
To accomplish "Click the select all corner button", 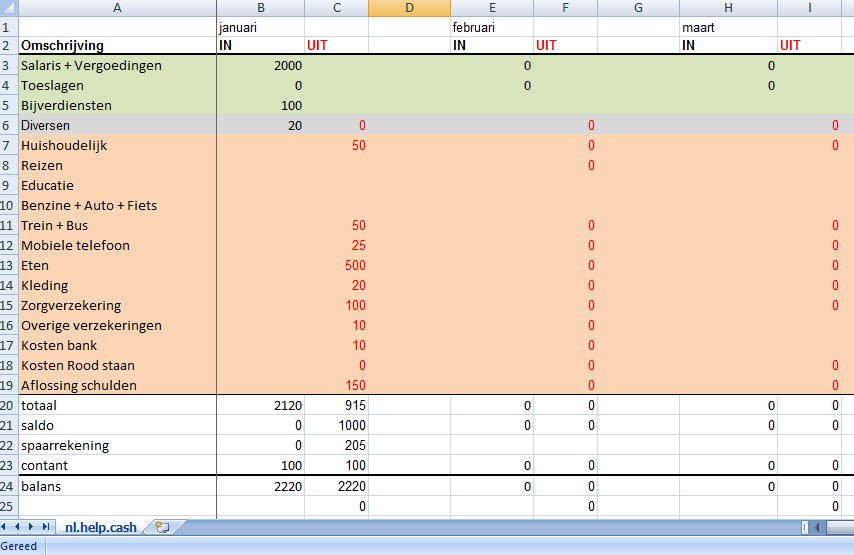I will (9, 8).
